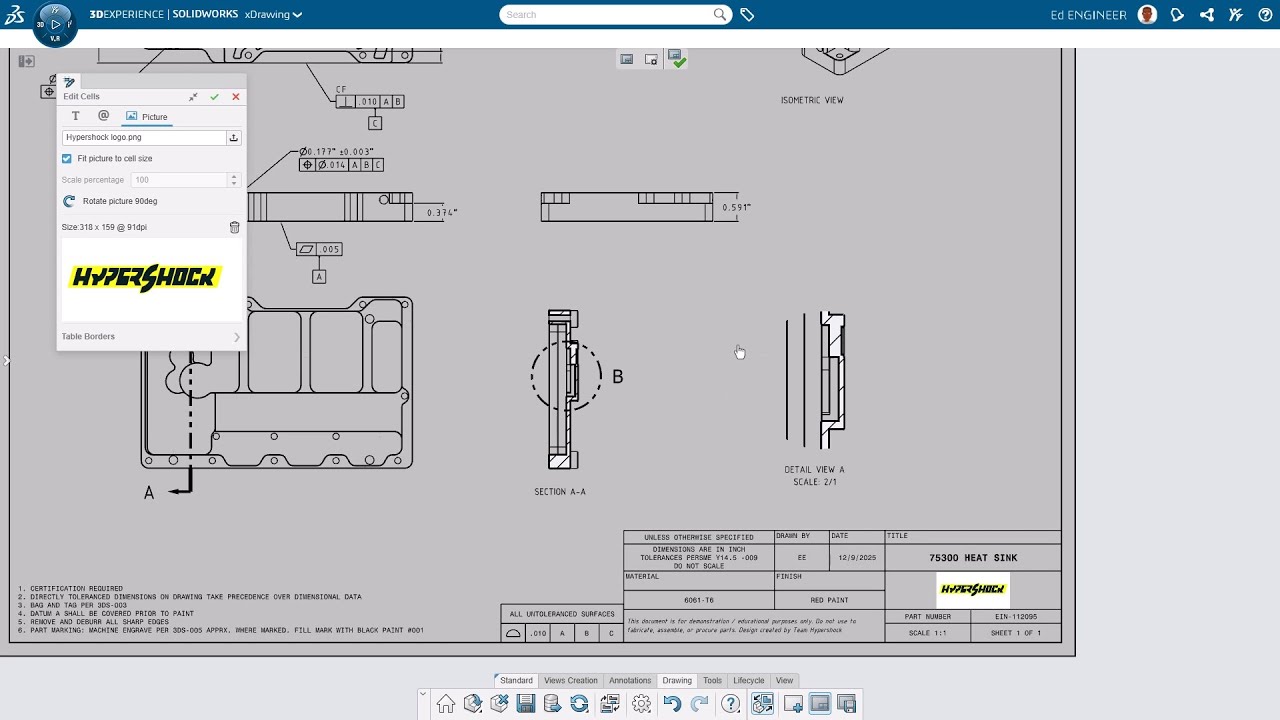Click the search magnifier icon
Screen dimensions: 1280x720
pos(720,15)
